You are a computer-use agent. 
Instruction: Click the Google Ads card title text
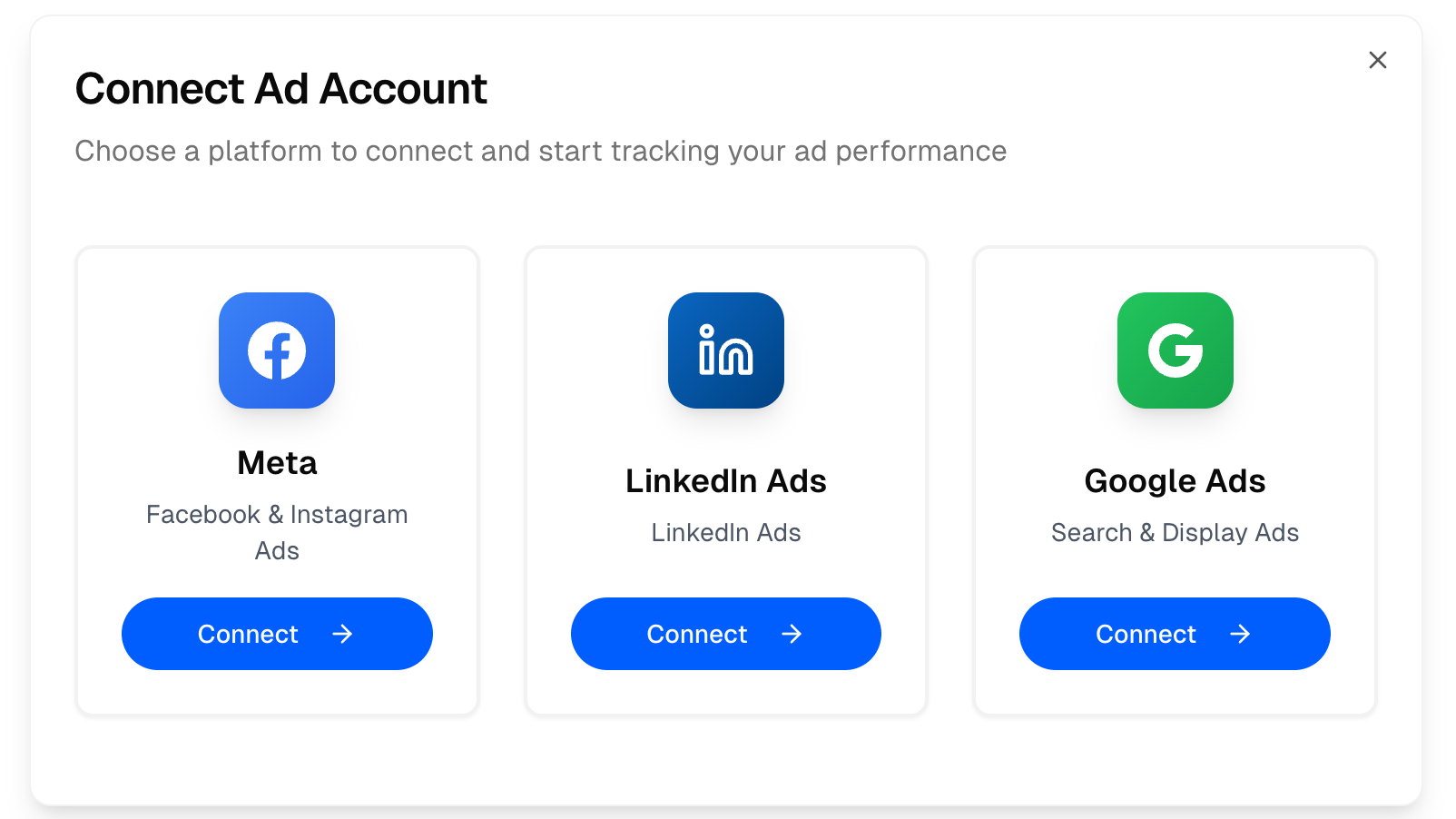(1175, 481)
